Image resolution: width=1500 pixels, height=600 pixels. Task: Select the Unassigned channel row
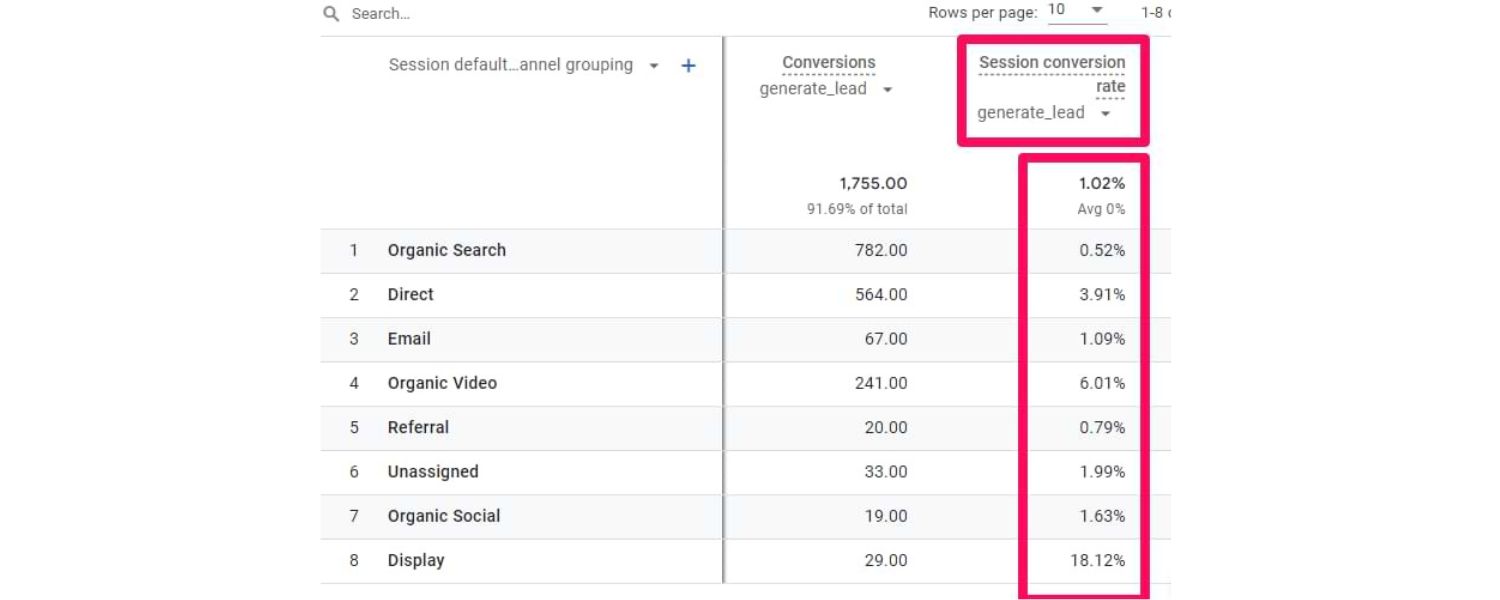pyautogui.click(x=433, y=471)
